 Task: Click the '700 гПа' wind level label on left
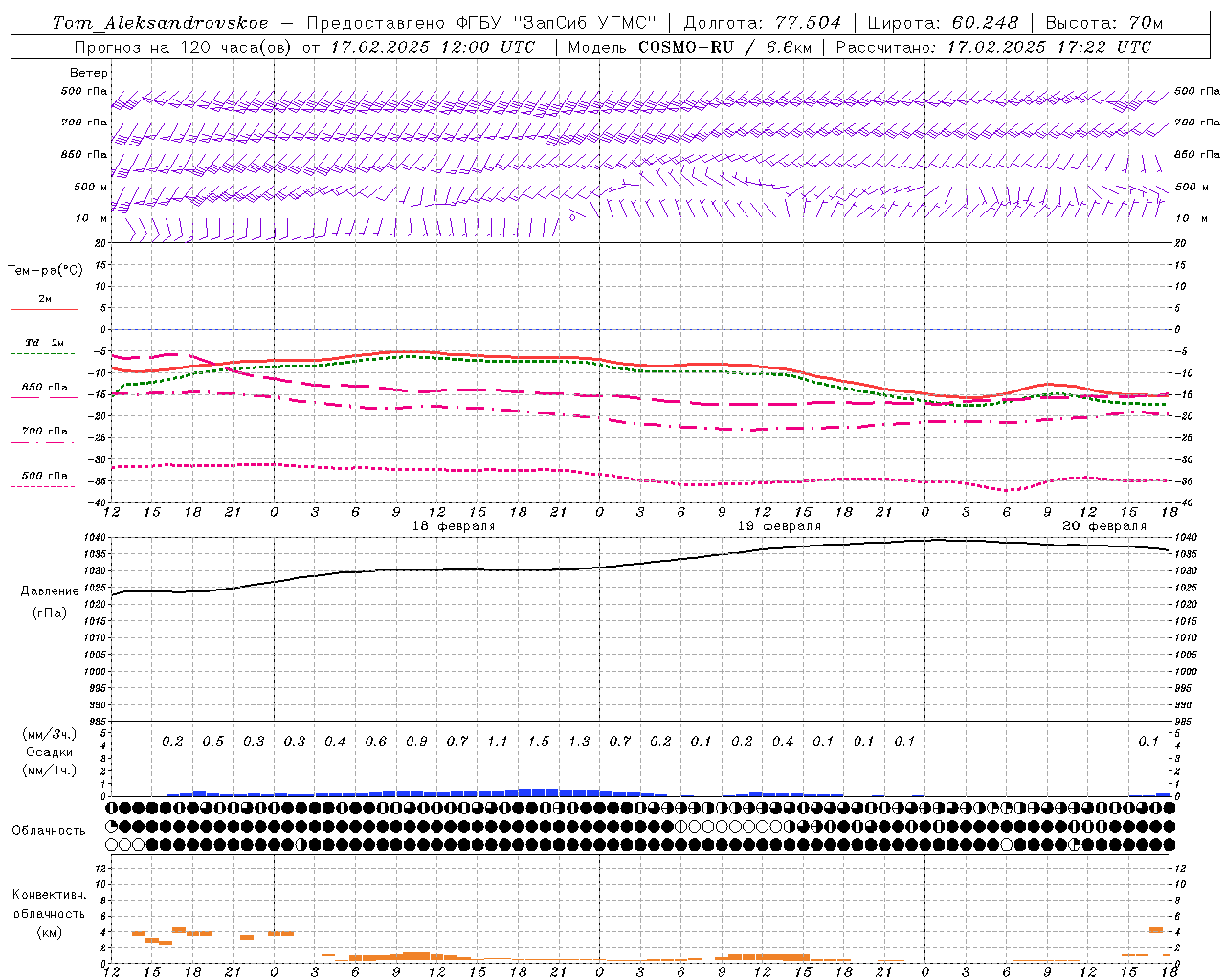(84, 122)
